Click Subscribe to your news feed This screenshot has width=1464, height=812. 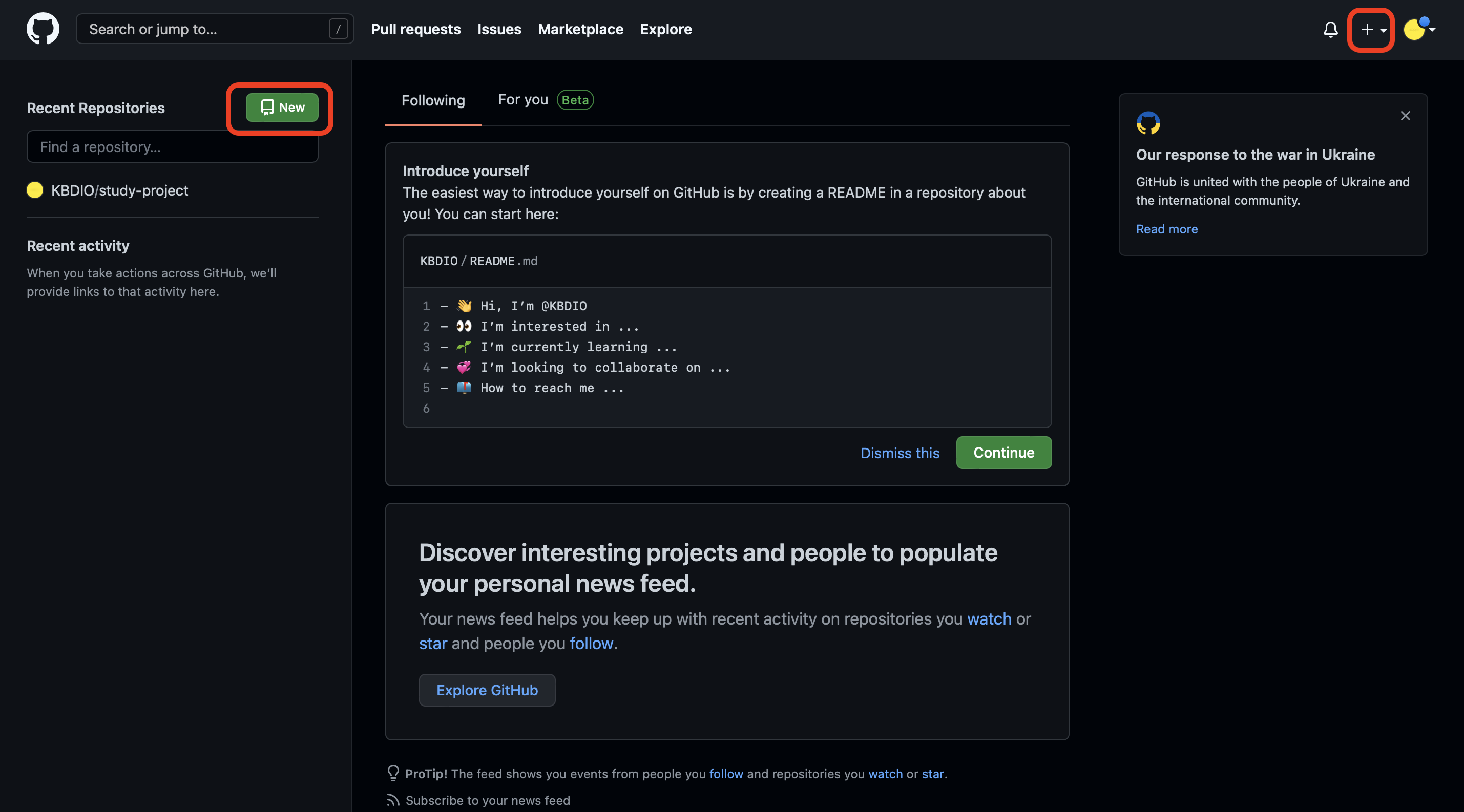pos(488,800)
